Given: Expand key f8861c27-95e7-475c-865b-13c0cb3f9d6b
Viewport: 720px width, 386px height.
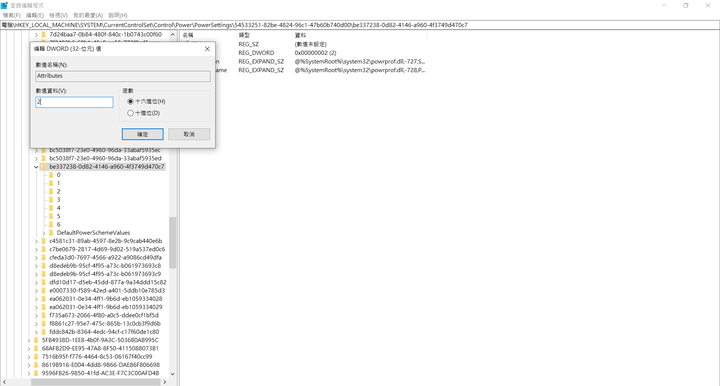Looking at the screenshot, I should click(36, 324).
